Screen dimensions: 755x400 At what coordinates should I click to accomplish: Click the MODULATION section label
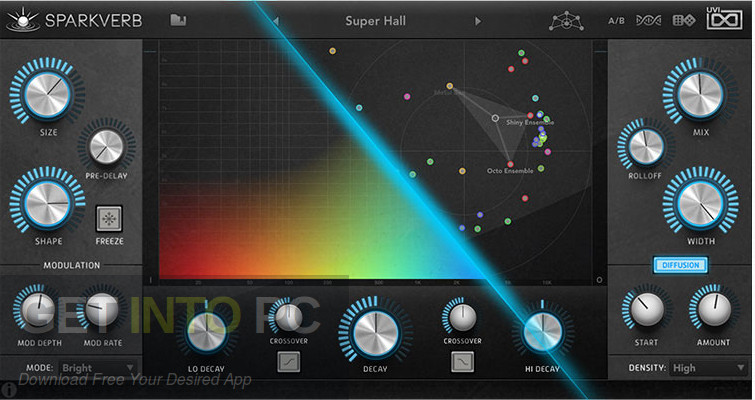72,265
